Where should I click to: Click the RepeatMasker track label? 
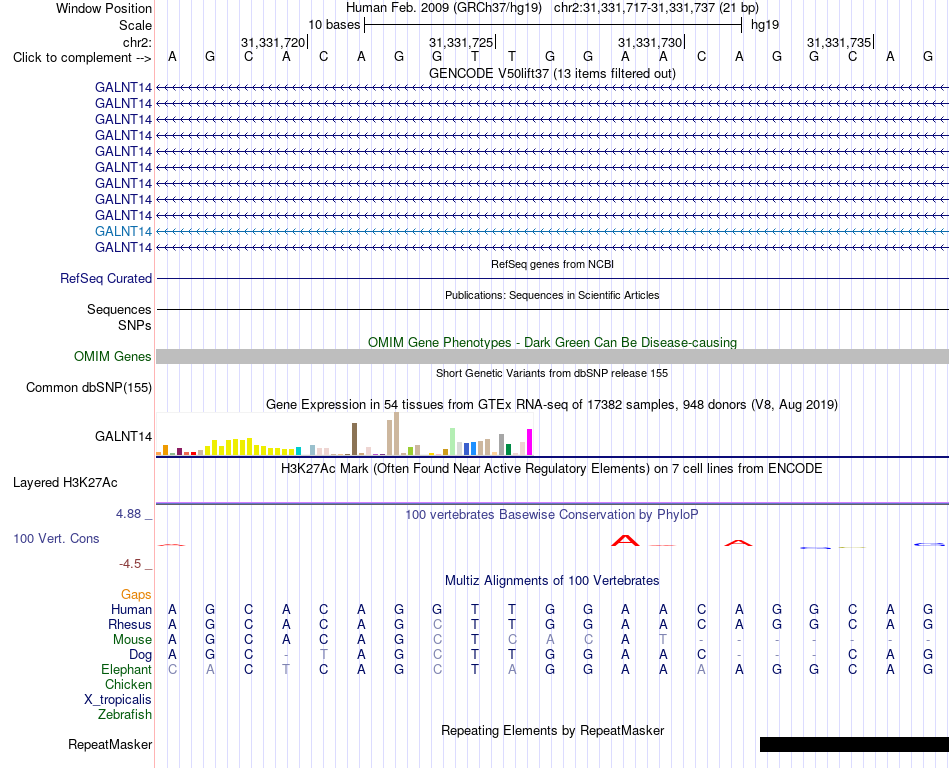(110, 744)
